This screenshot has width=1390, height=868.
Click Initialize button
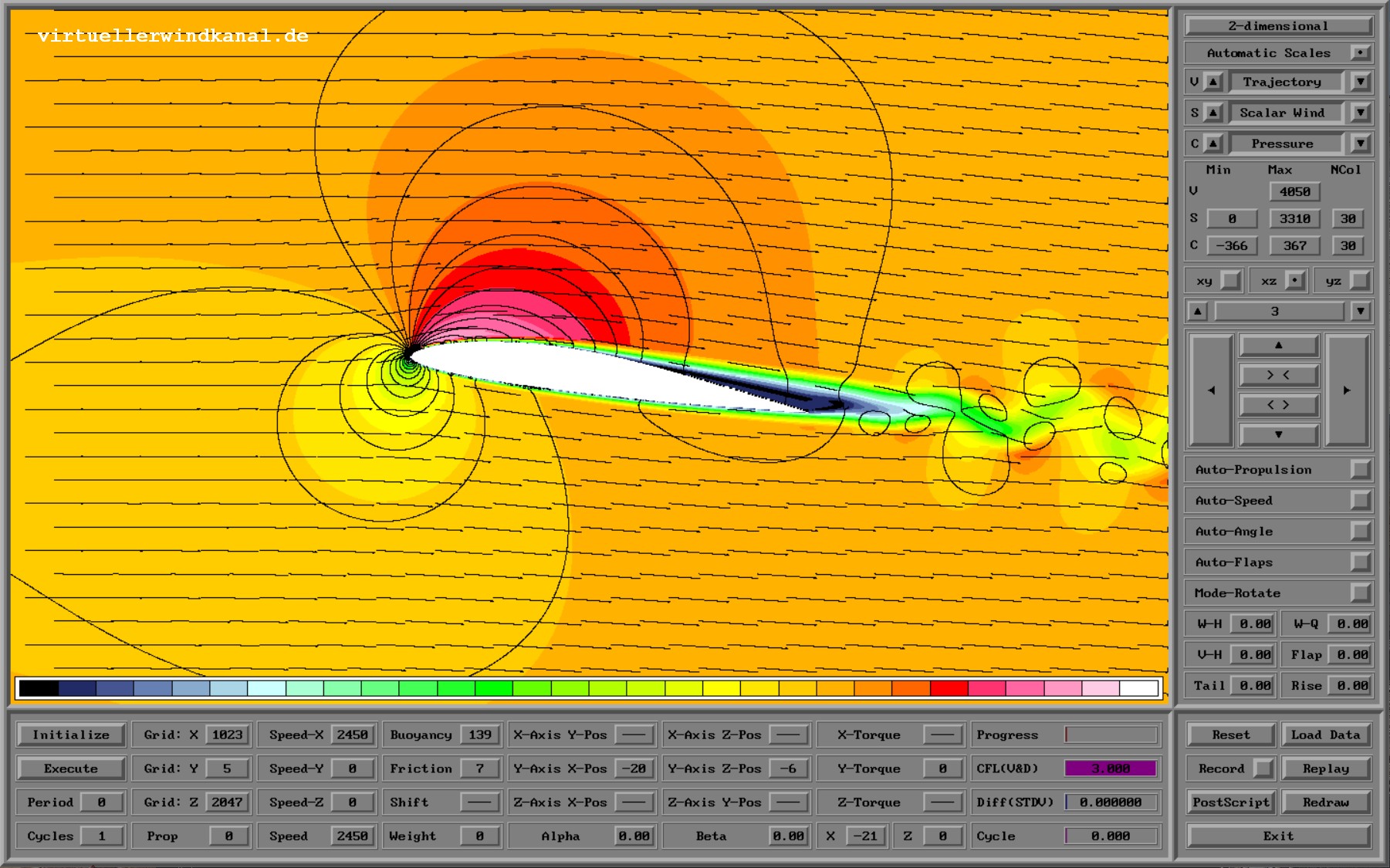[71, 735]
